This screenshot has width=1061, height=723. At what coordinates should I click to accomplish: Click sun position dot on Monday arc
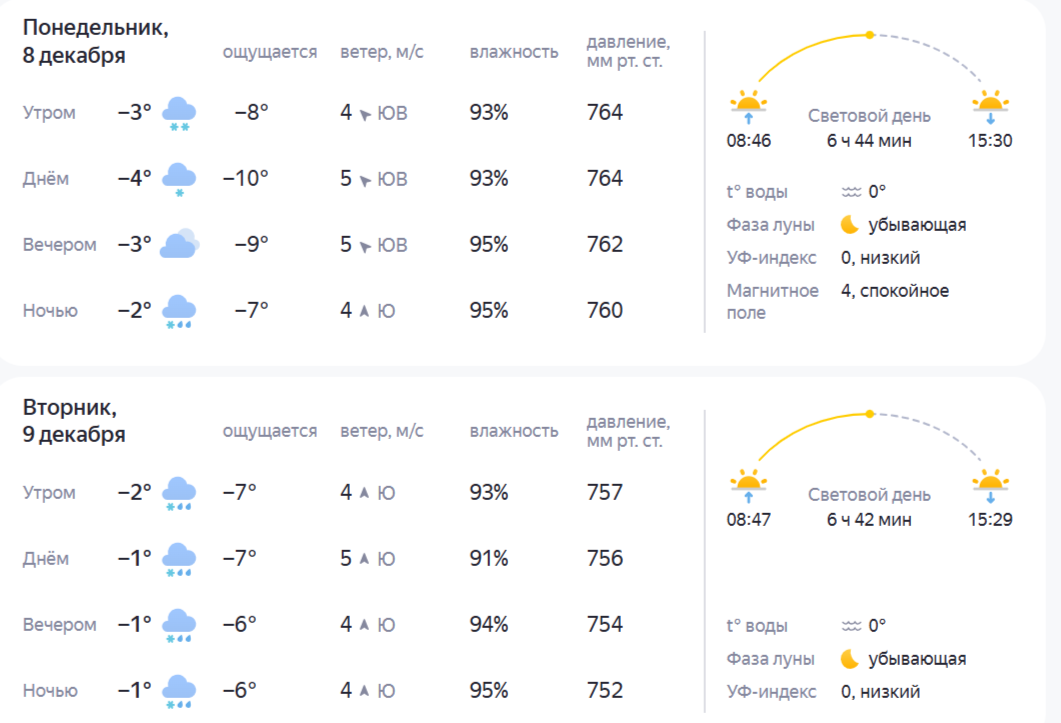pos(870,35)
